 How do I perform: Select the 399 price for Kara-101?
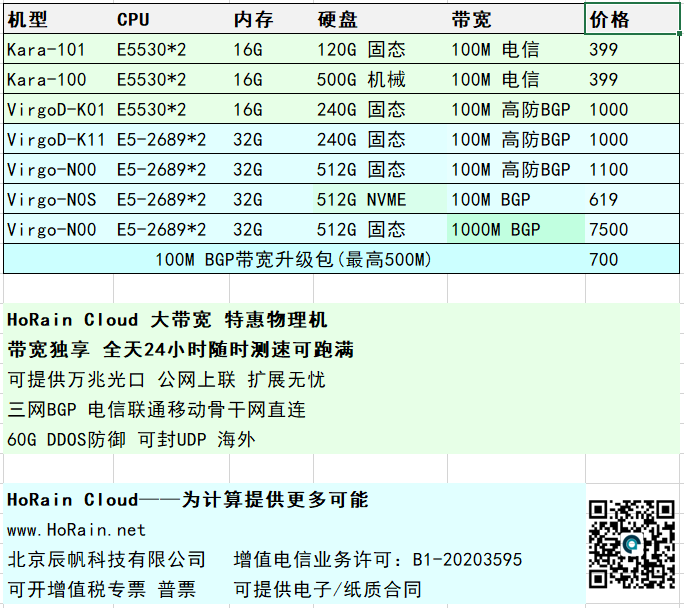[632, 49]
